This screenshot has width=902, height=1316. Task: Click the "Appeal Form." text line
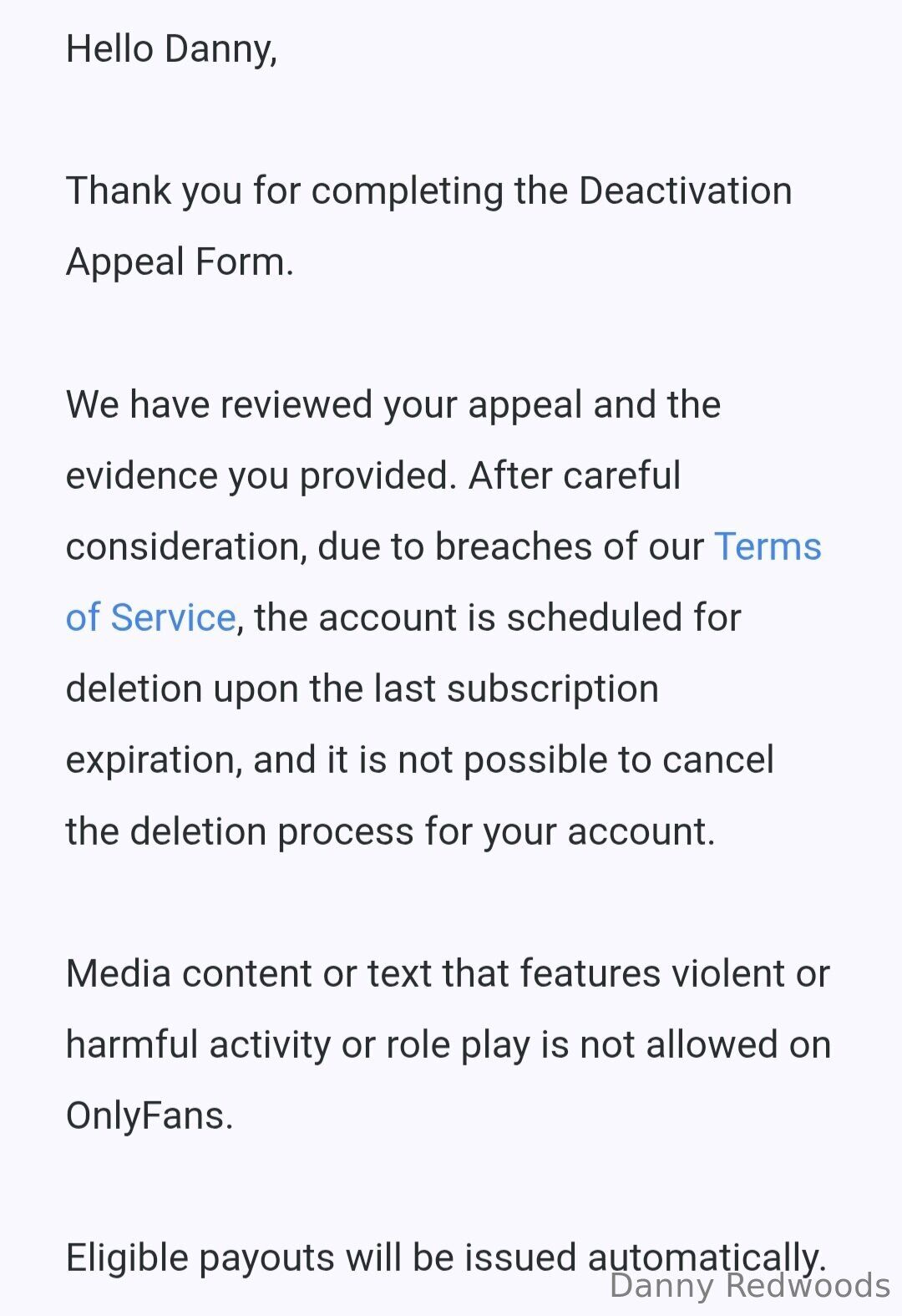[180, 262]
